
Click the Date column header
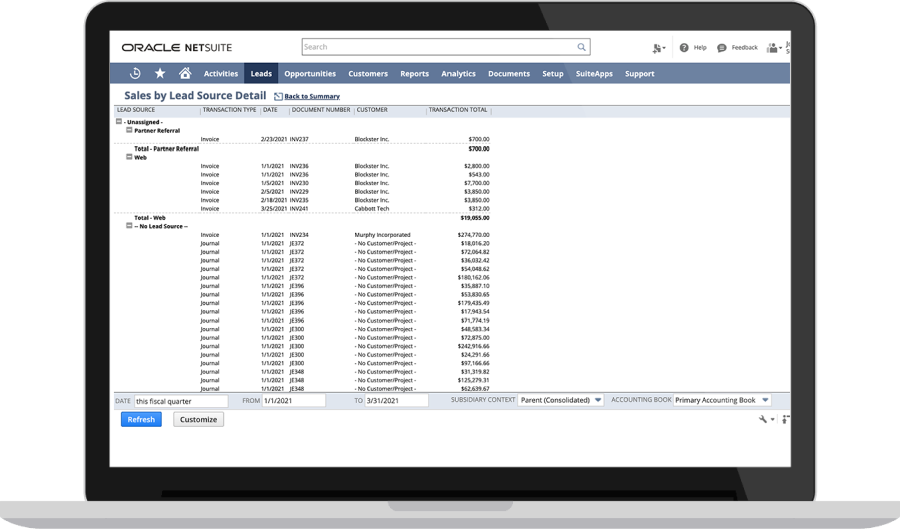[270, 110]
